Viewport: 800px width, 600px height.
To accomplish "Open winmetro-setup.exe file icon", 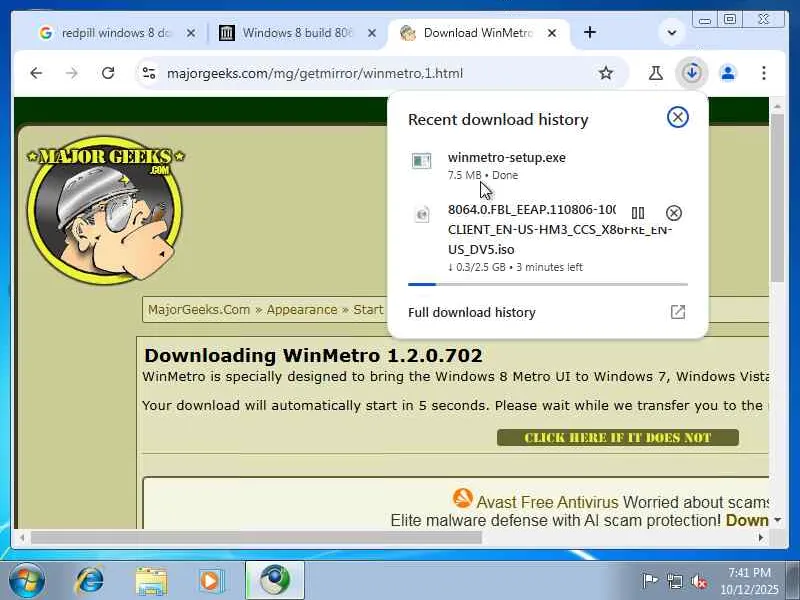I will pos(421,161).
